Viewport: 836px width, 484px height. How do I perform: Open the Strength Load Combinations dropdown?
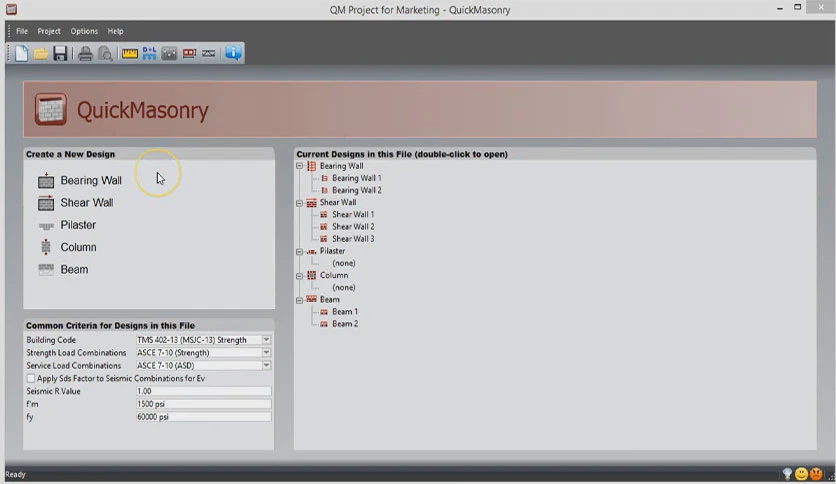(x=266, y=352)
